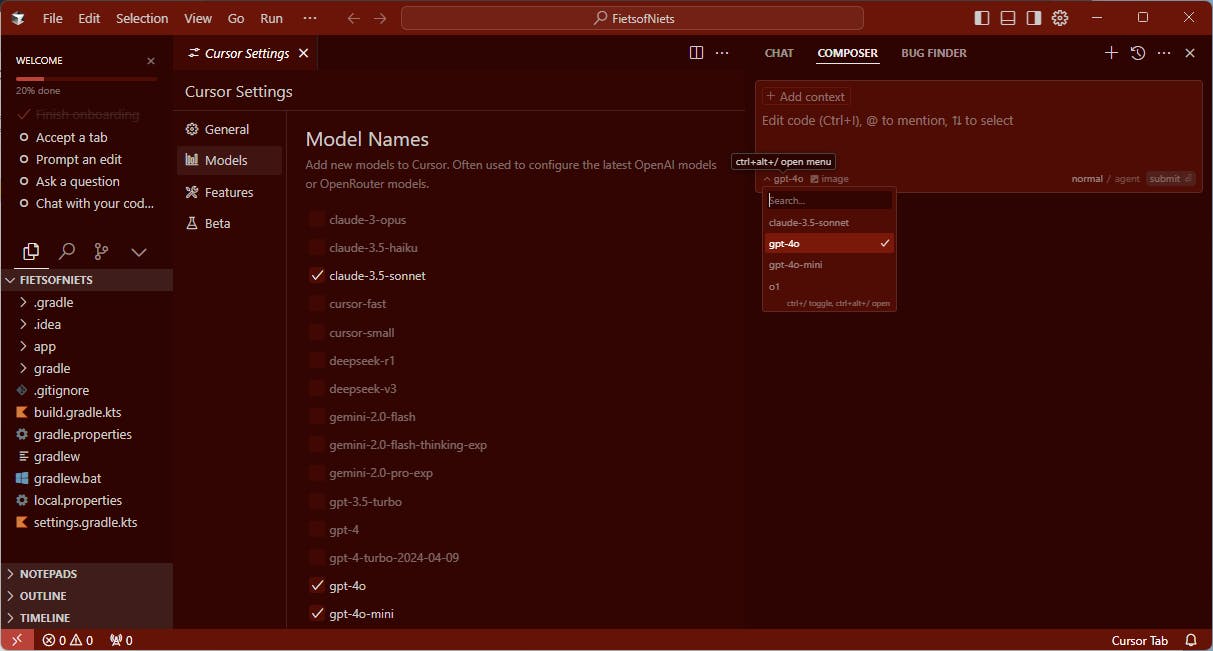Expand the Notepads section
This screenshot has width=1213, height=651.
tap(86, 574)
